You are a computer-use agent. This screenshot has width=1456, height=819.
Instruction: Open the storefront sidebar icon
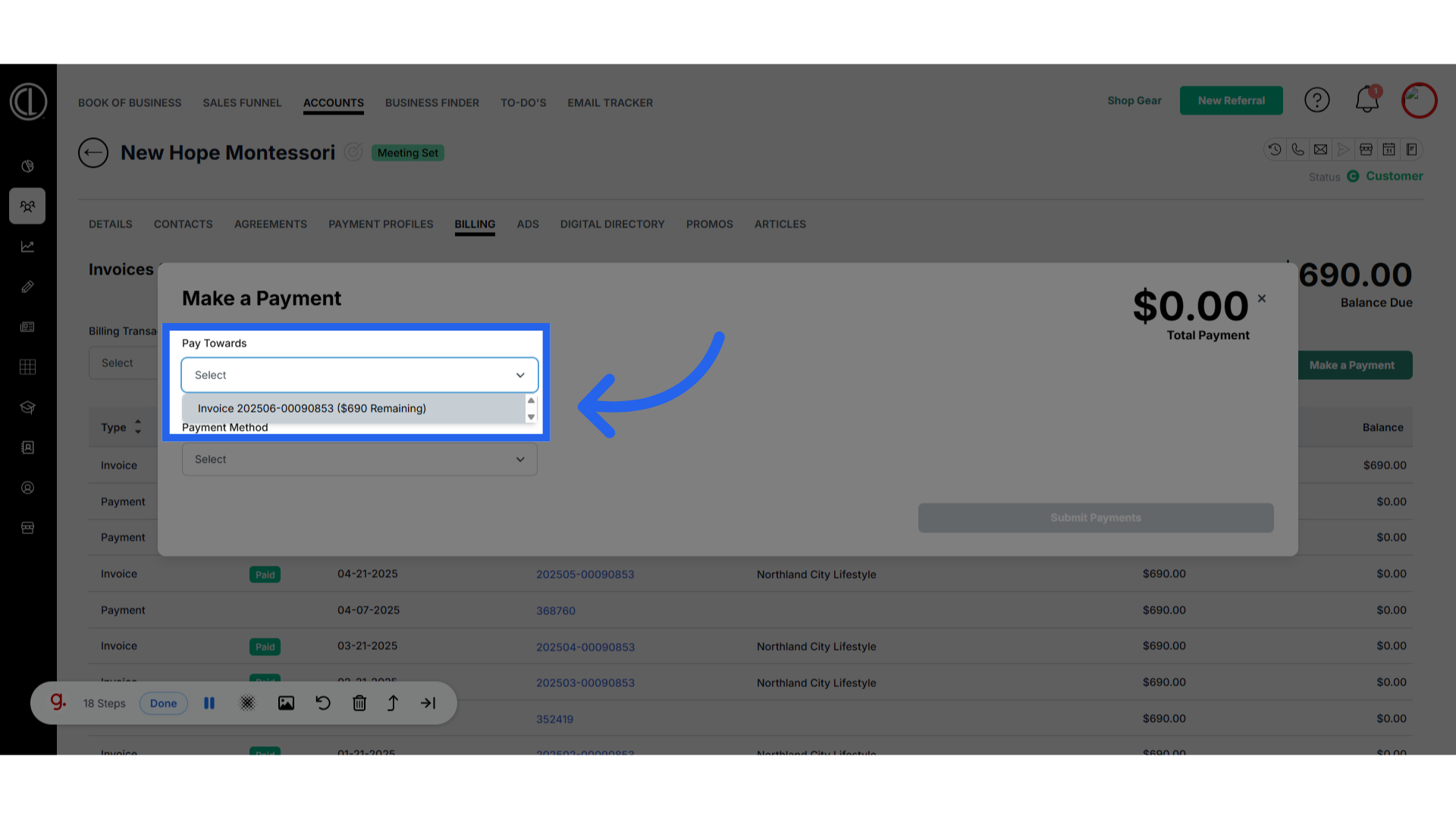(27, 528)
